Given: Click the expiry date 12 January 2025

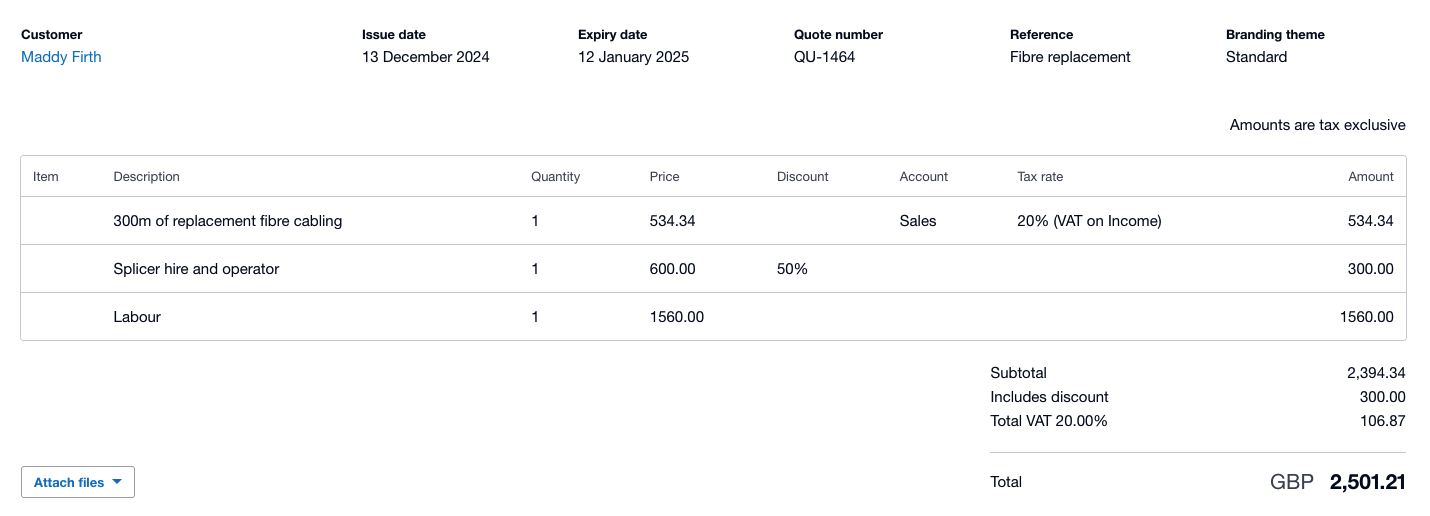Looking at the screenshot, I should [633, 57].
